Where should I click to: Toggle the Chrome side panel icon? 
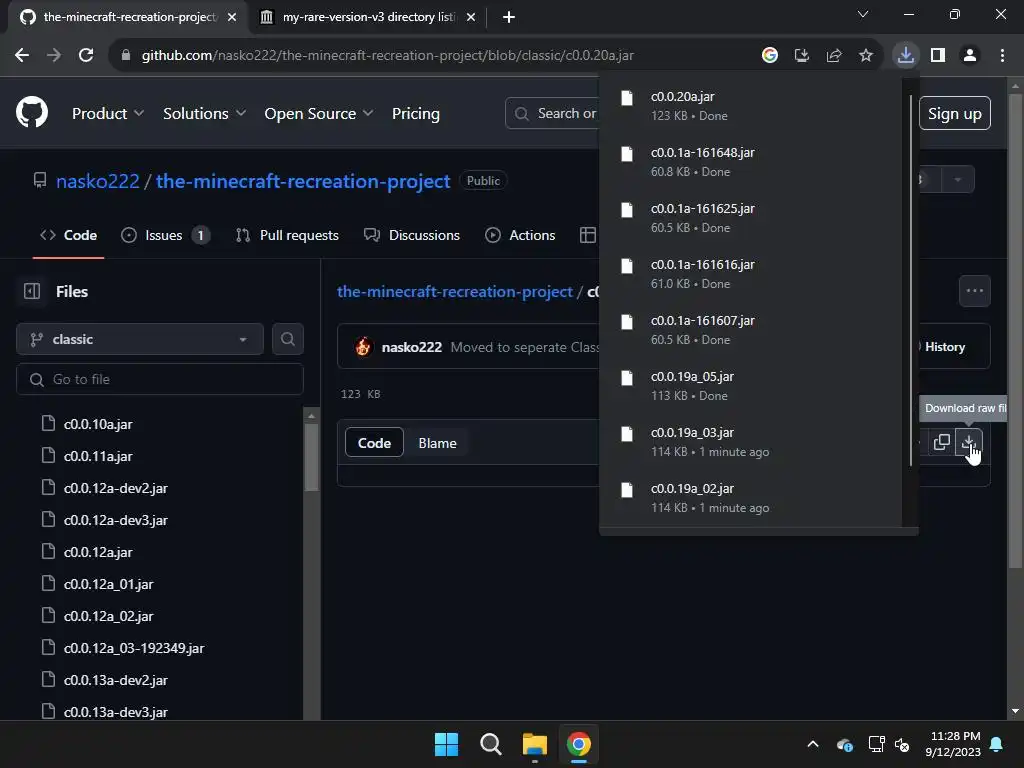(938, 56)
